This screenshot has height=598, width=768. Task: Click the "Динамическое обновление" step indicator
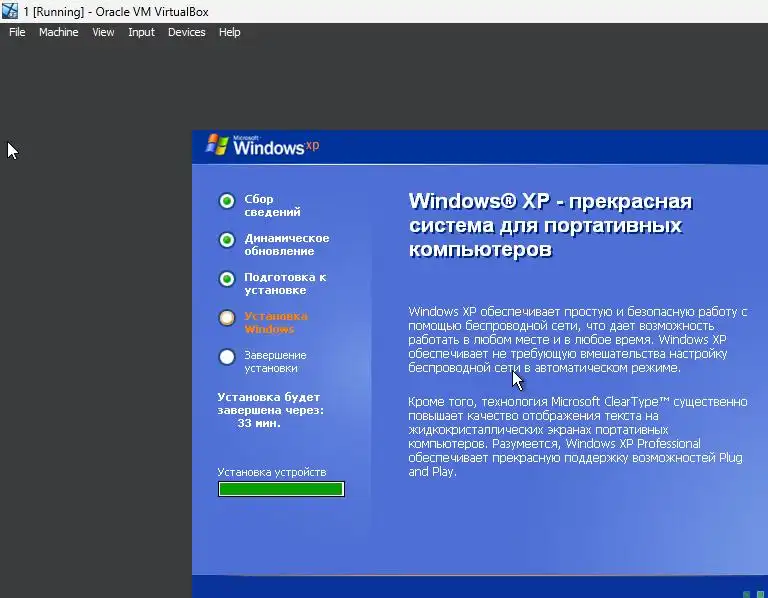pyautogui.click(x=227, y=240)
